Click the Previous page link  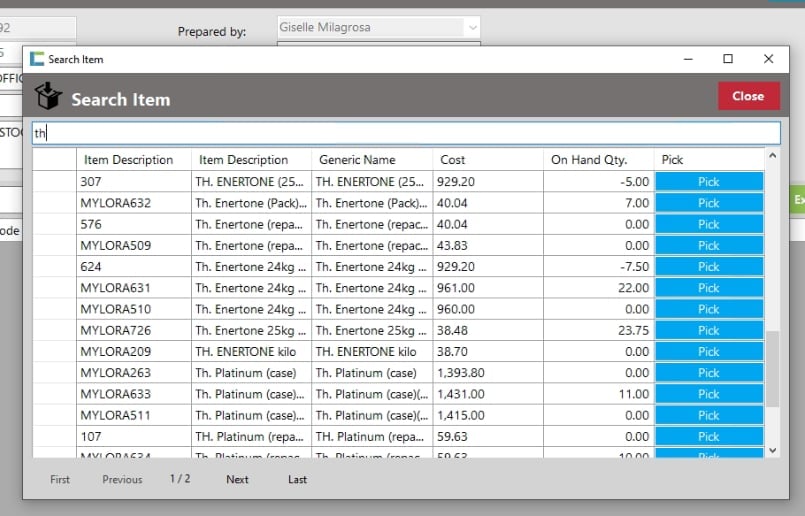point(122,480)
